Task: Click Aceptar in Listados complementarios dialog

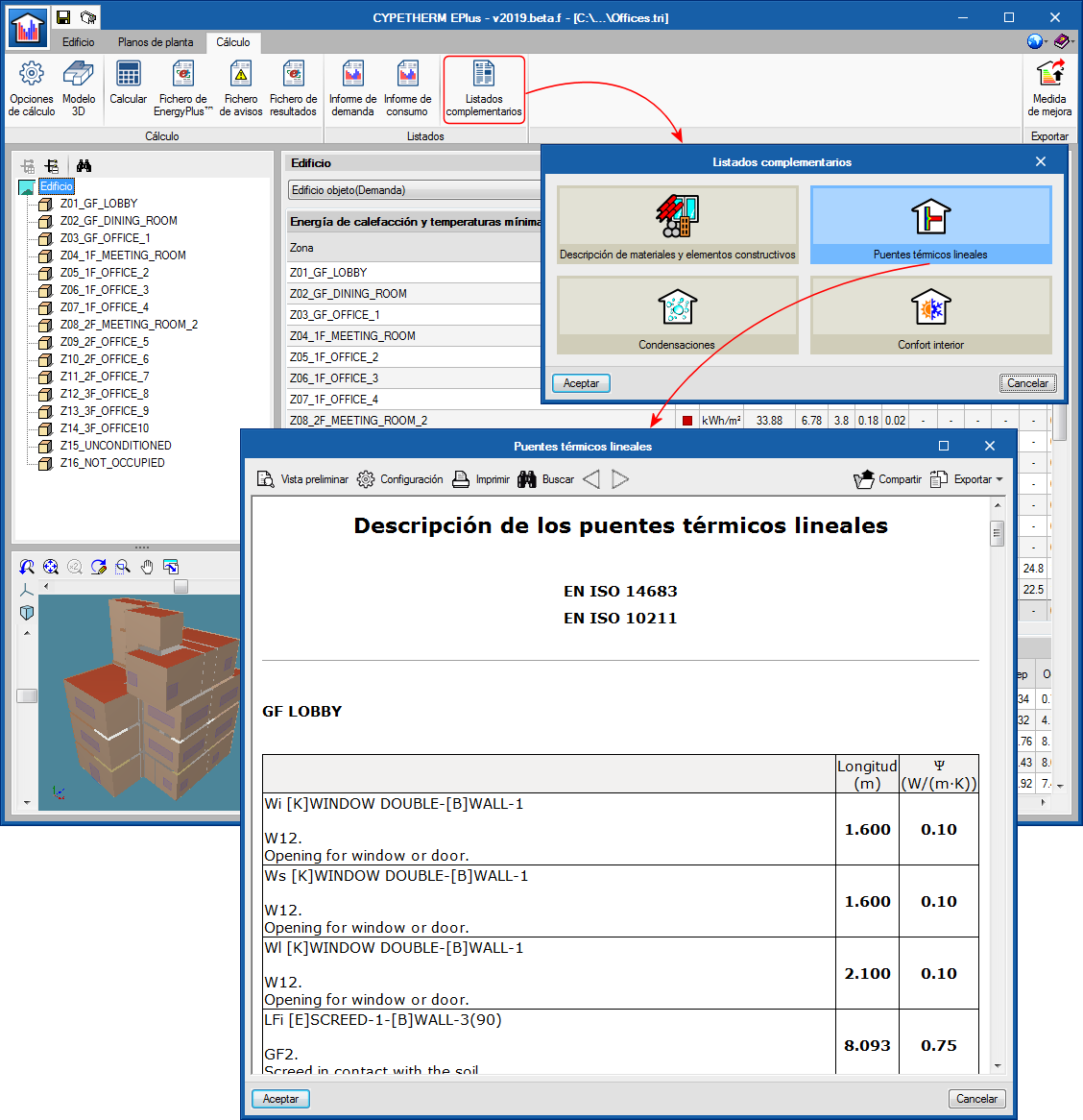Action: [x=581, y=383]
